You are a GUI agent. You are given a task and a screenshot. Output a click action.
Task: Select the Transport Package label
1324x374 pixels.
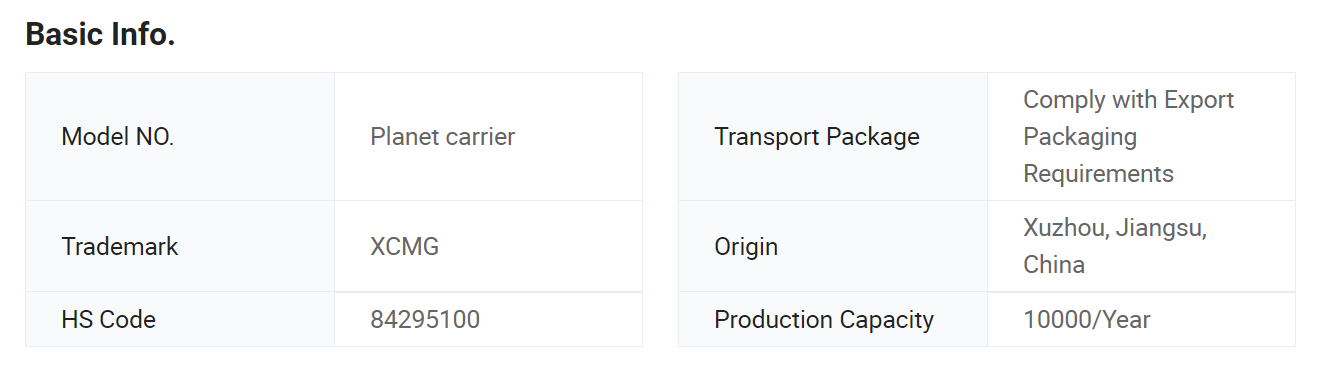(x=817, y=137)
